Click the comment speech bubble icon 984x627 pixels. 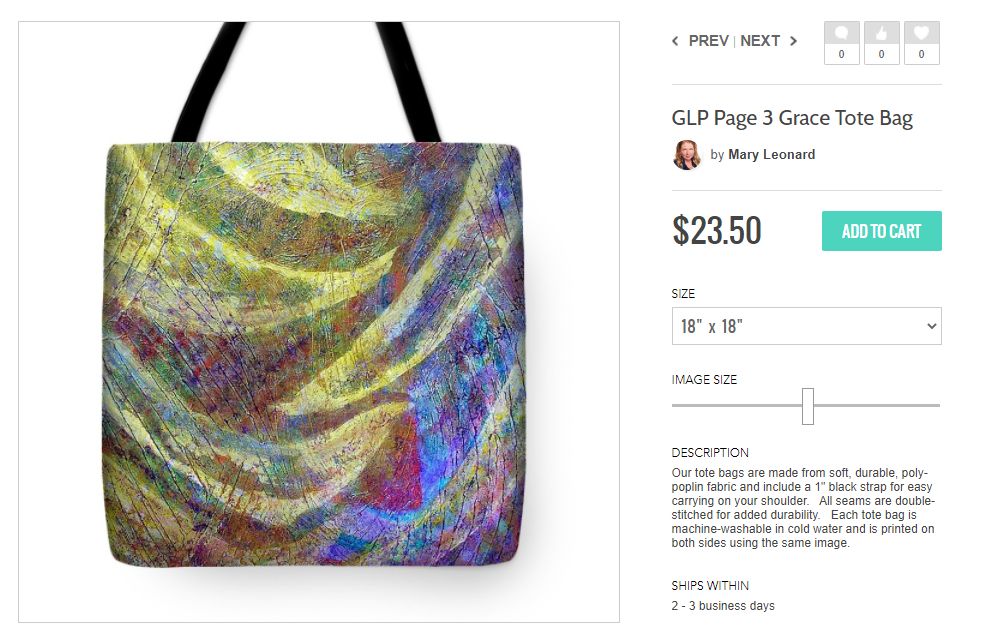coord(842,33)
